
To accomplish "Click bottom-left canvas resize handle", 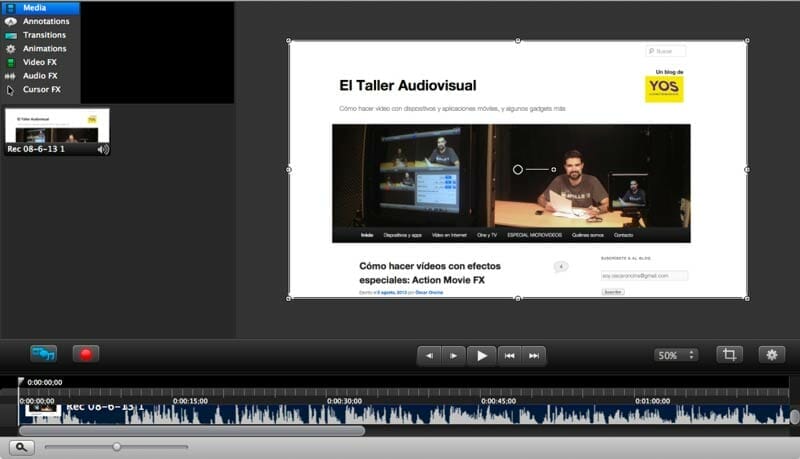I will click(289, 298).
